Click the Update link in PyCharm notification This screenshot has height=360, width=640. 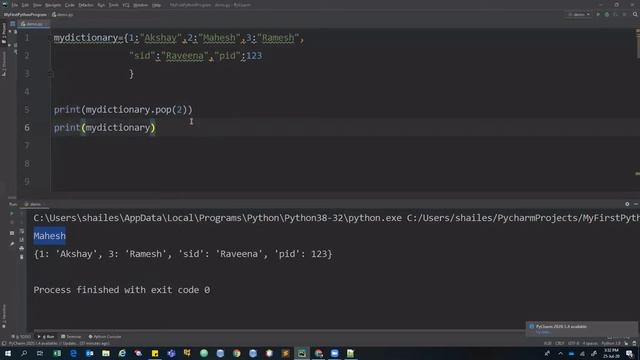coord(542,332)
